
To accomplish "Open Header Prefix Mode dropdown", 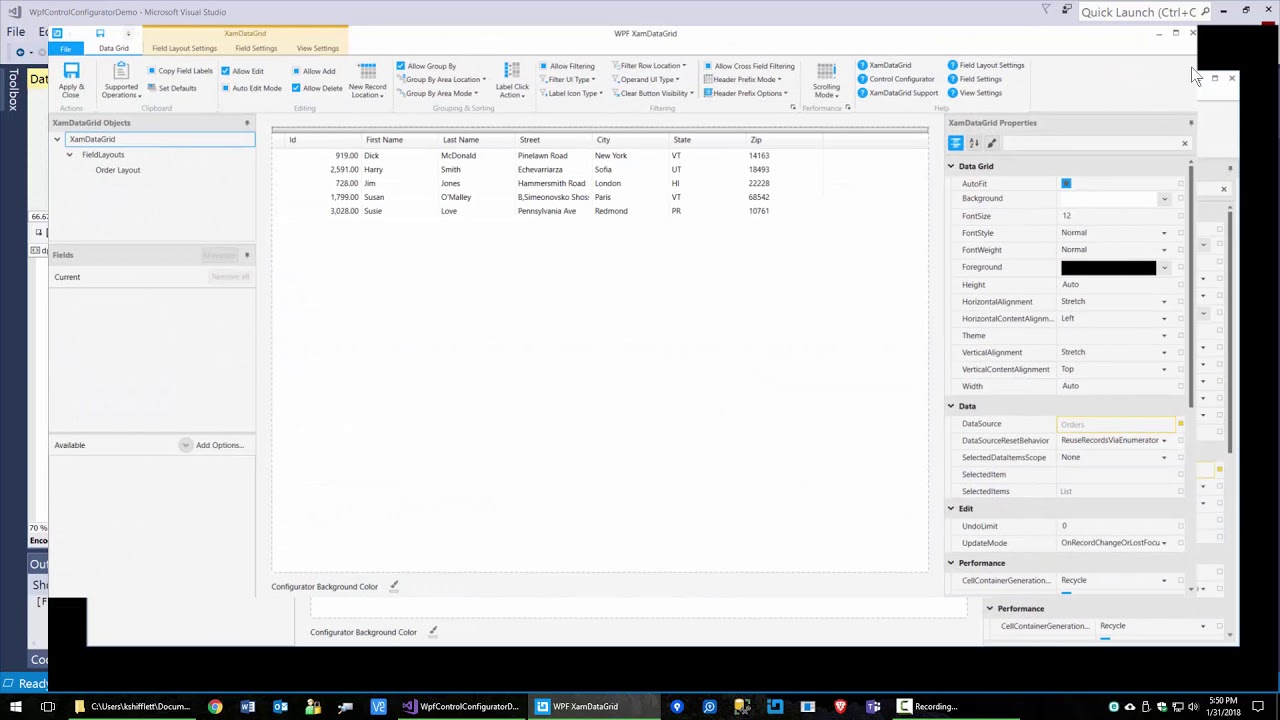I will coord(742,80).
